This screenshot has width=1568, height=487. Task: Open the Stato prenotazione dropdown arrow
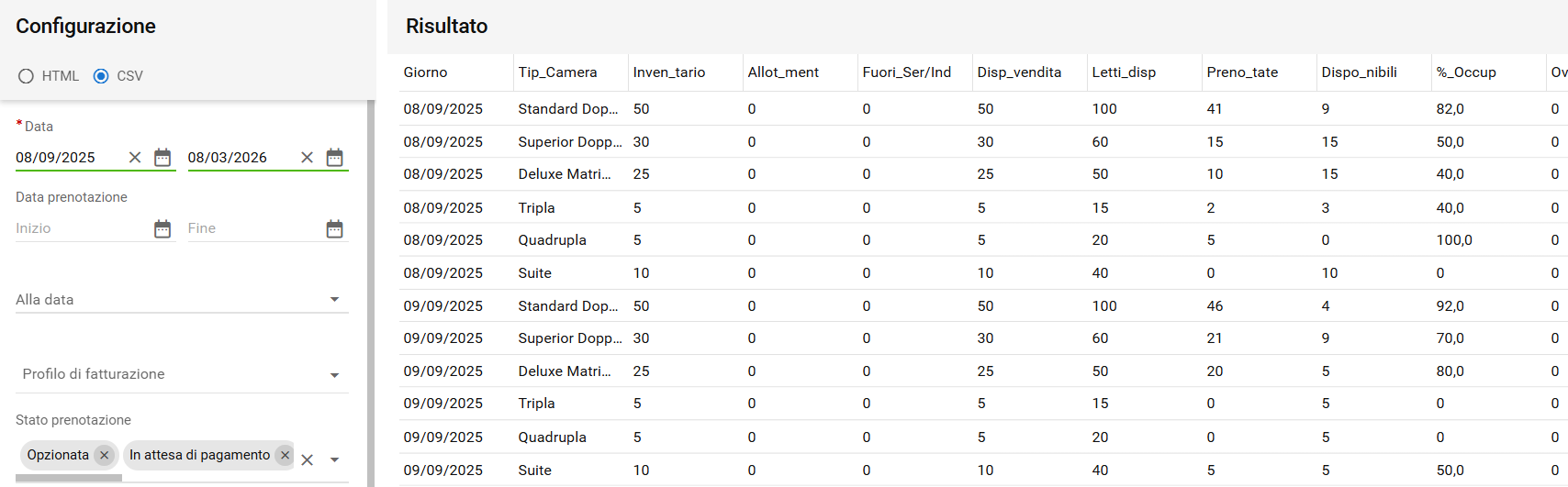pyautogui.click(x=335, y=459)
